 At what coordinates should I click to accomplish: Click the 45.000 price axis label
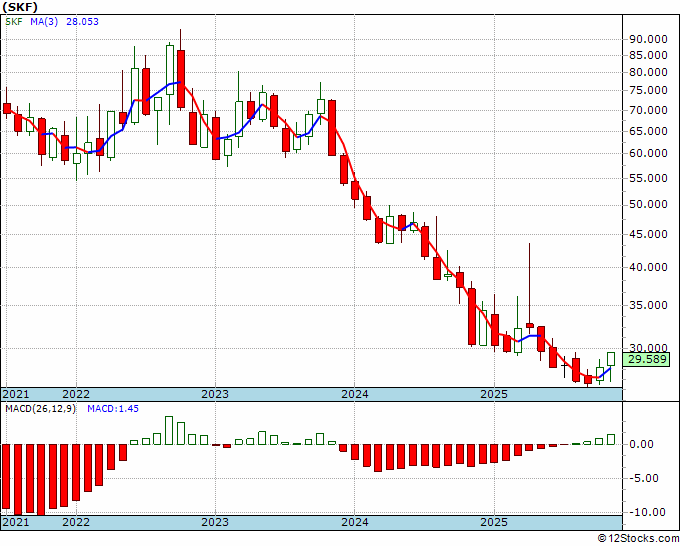(648, 234)
